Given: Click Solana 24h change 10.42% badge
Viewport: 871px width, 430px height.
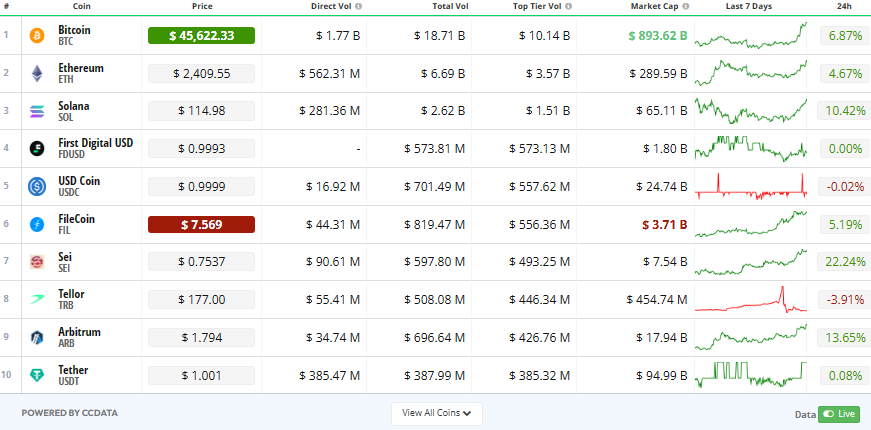Looking at the screenshot, I should 844,111.
